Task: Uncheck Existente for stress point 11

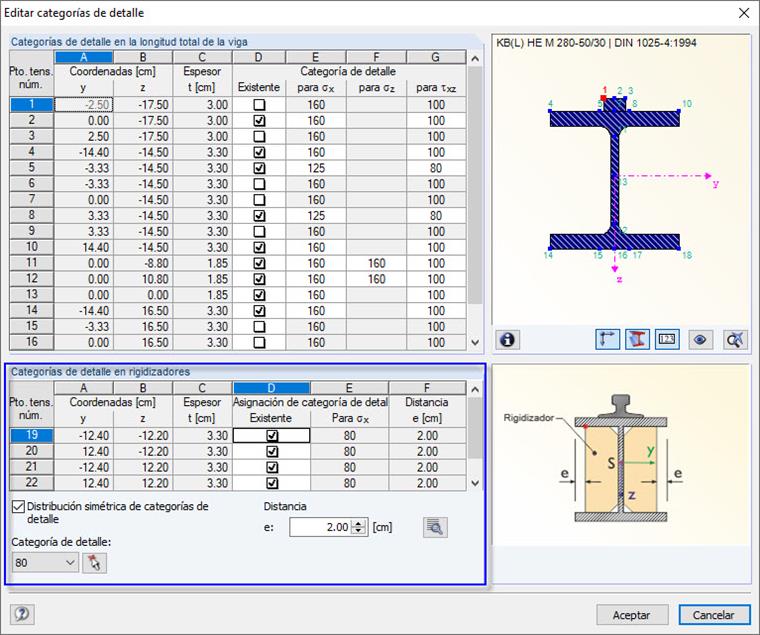Action: 259,263
